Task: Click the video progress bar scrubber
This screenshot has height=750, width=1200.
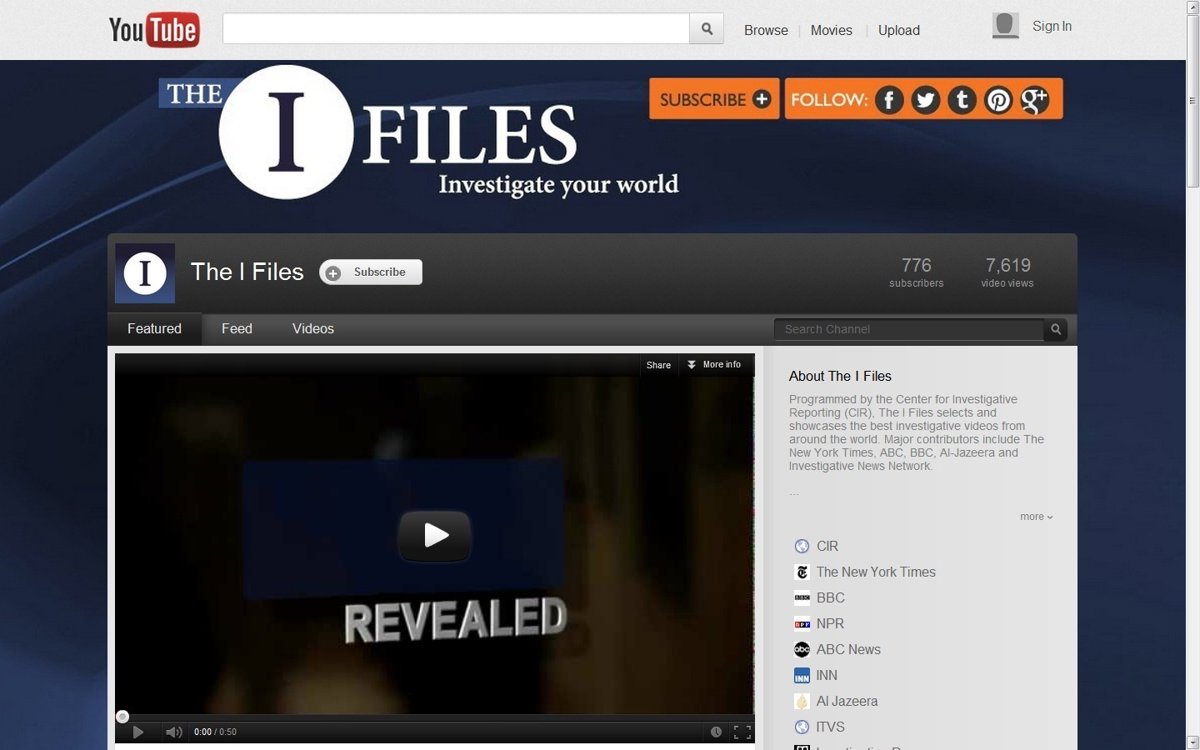Action: [x=122, y=716]
